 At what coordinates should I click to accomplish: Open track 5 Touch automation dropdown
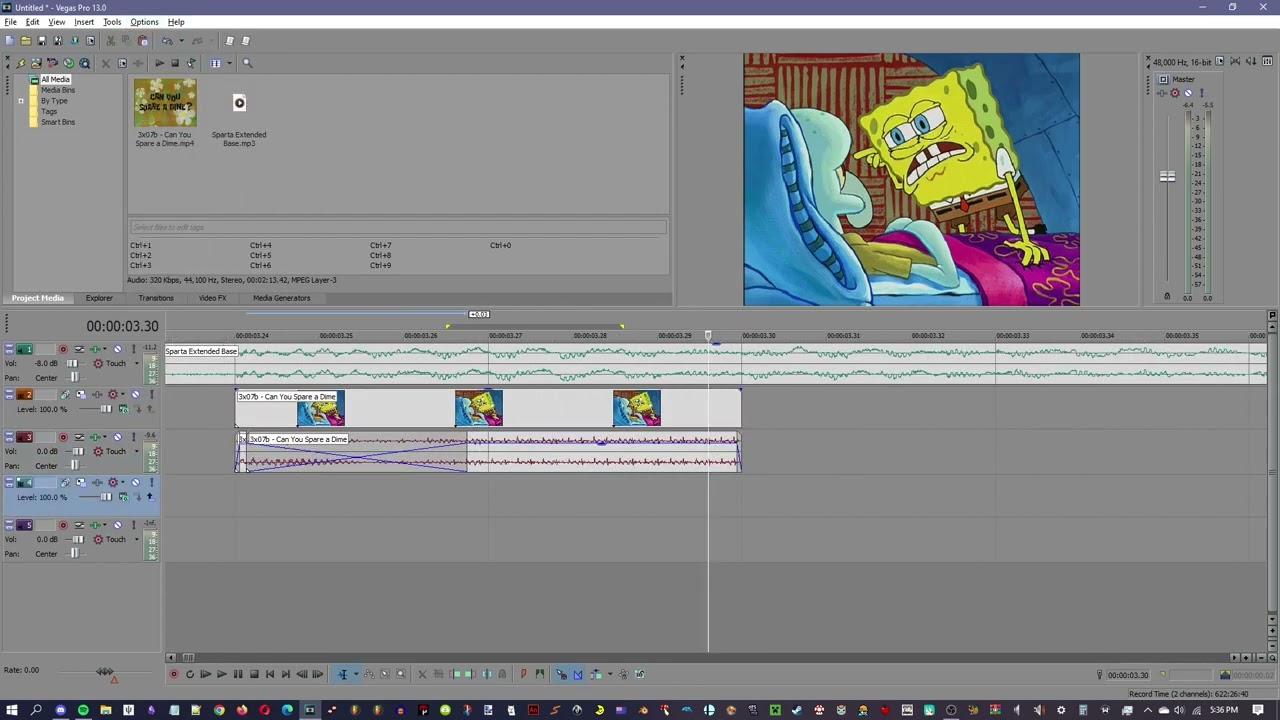(x=137, y=539)
